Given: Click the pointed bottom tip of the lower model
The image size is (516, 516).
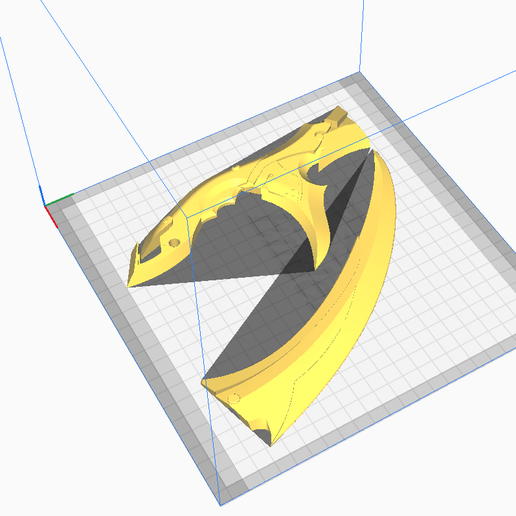Looking at the screenshot, I should coord(271,443).
